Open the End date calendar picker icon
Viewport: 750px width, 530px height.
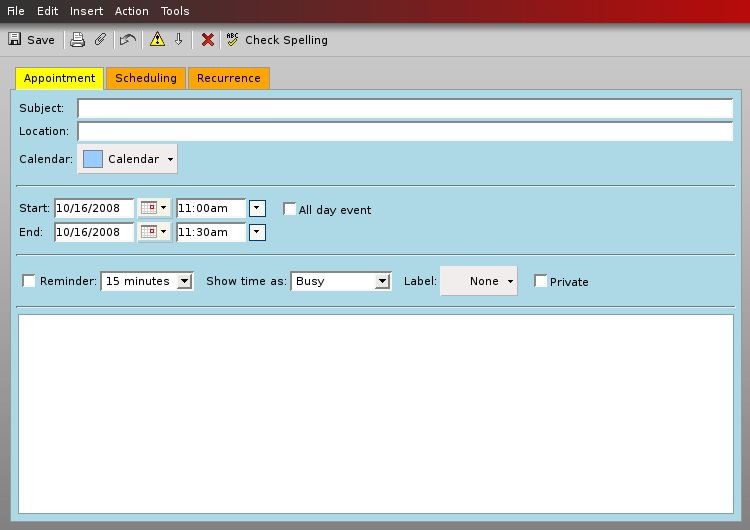pyautogui.click(x=153, y=232)
